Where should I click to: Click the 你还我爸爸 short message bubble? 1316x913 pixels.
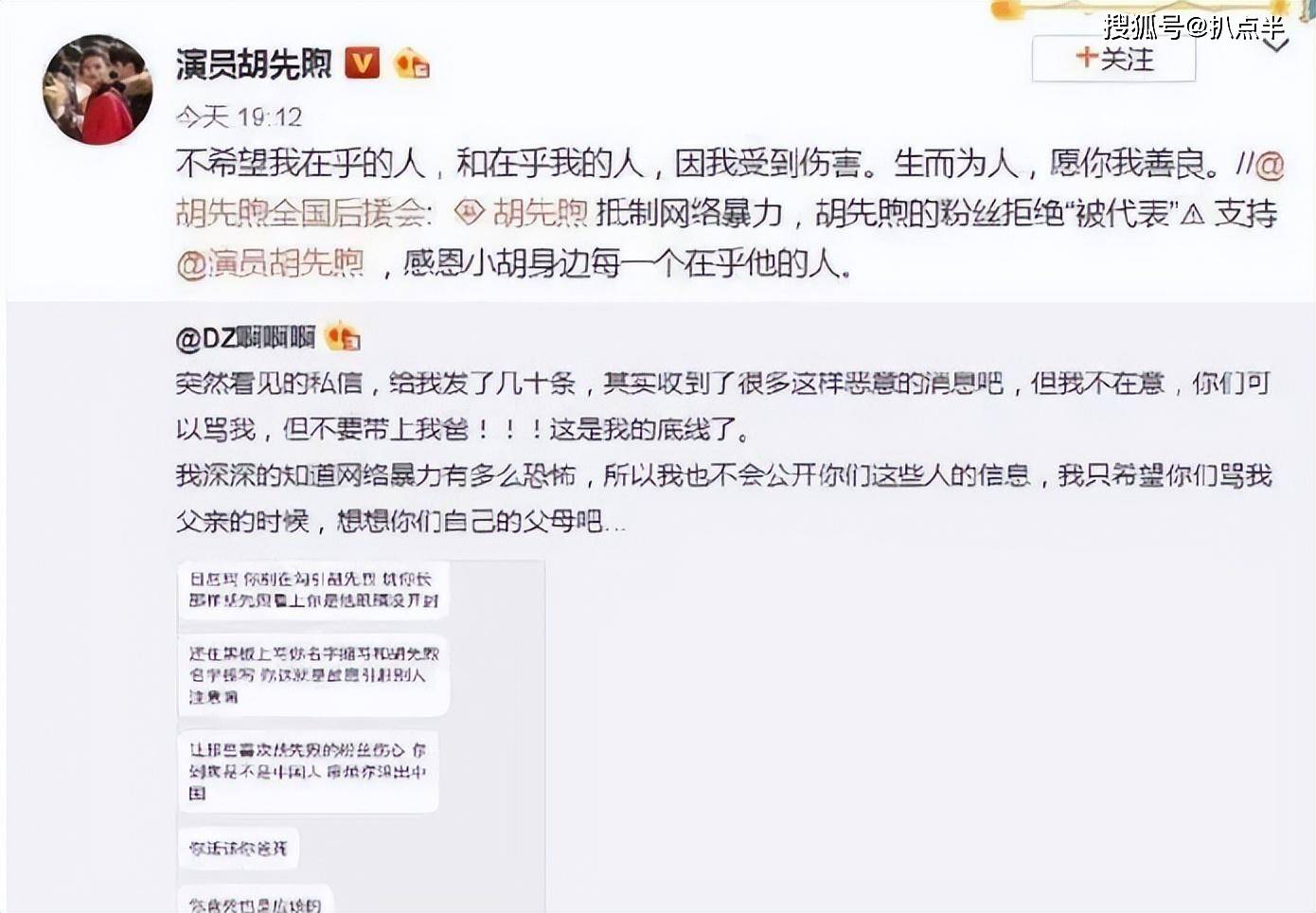click(x=239, y=848)
